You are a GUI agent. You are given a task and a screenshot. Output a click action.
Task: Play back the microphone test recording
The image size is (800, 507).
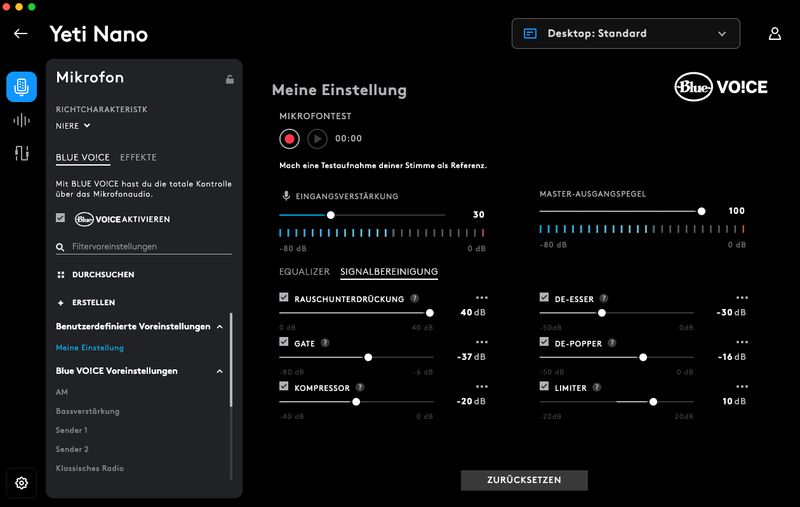[317, 139]
